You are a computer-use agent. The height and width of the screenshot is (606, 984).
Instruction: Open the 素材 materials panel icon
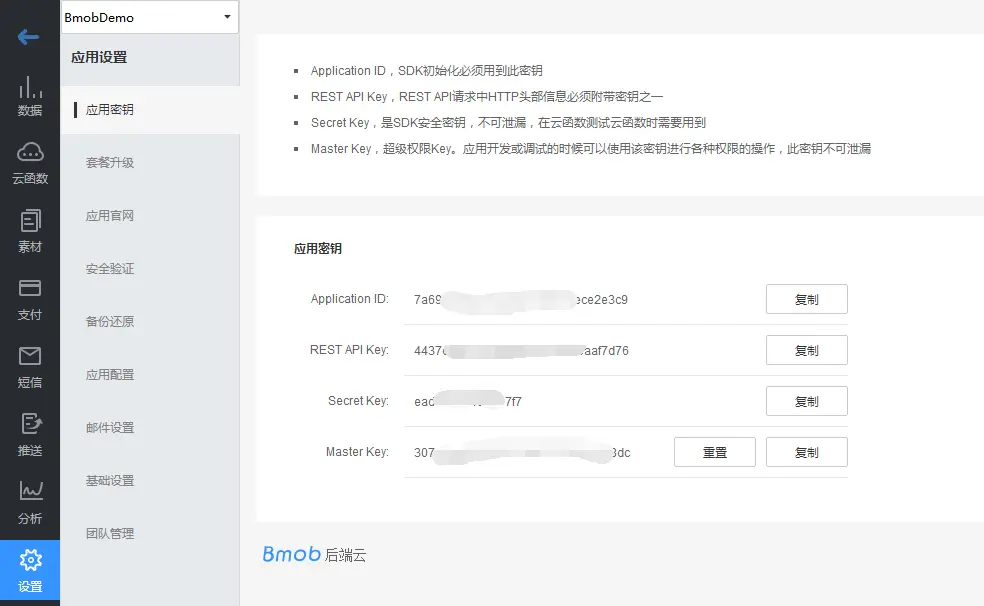pyautogui.click(x=30, y=230)
